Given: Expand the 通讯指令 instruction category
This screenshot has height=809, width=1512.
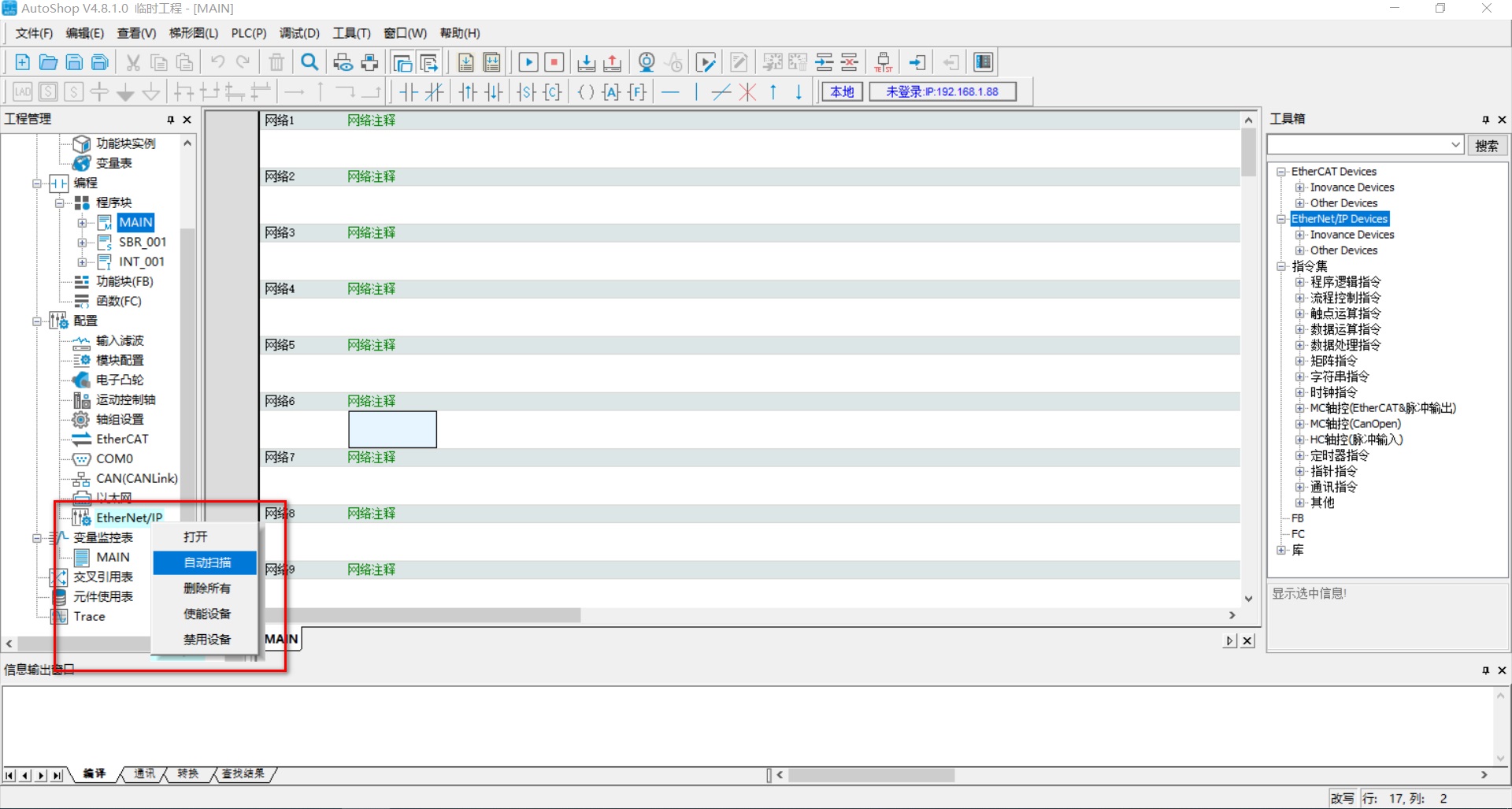Looking at the screenshot, I should (x=1300, y=487).
